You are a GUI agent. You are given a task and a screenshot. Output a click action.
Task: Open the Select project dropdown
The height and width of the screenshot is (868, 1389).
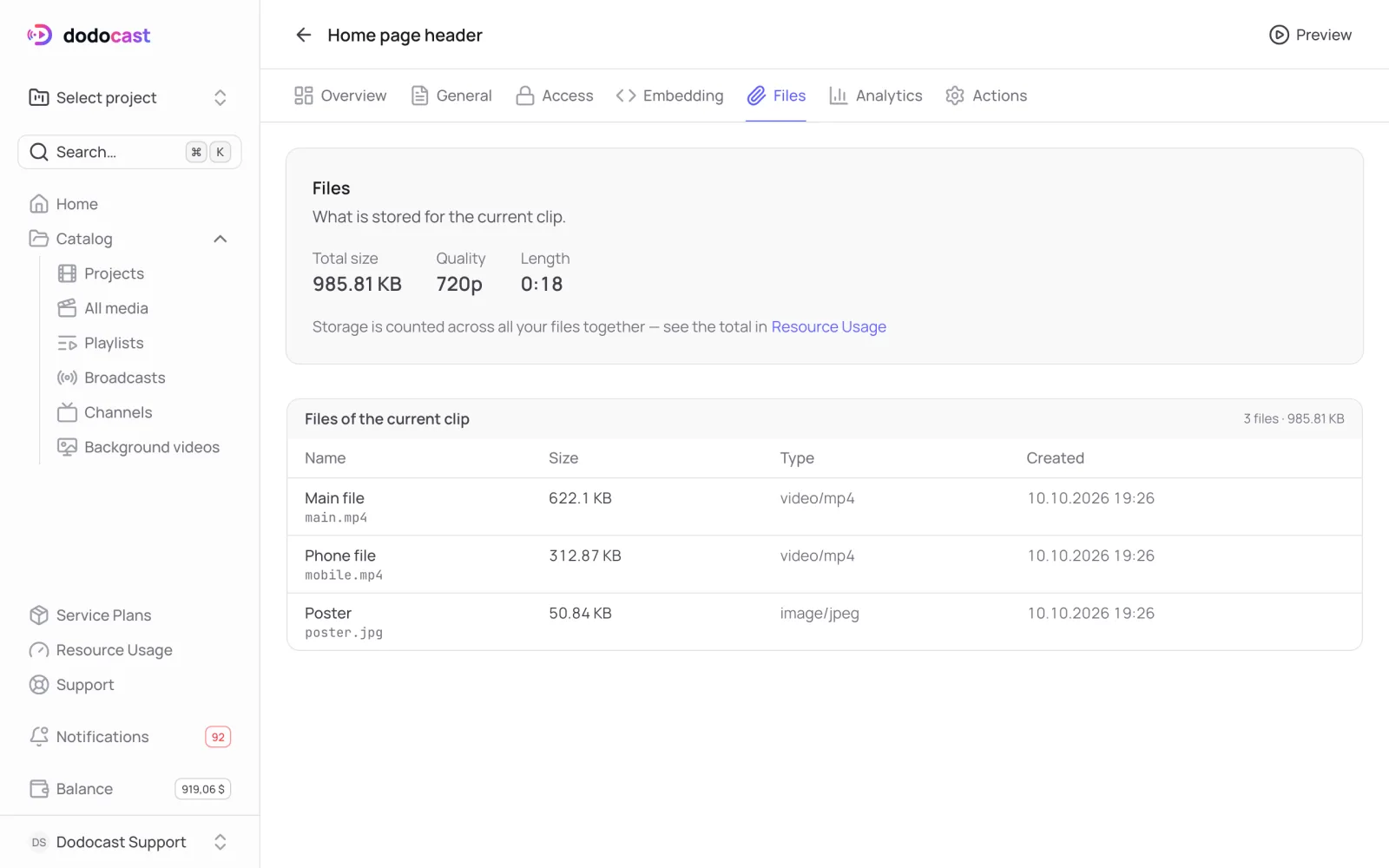tap(129, 97)
